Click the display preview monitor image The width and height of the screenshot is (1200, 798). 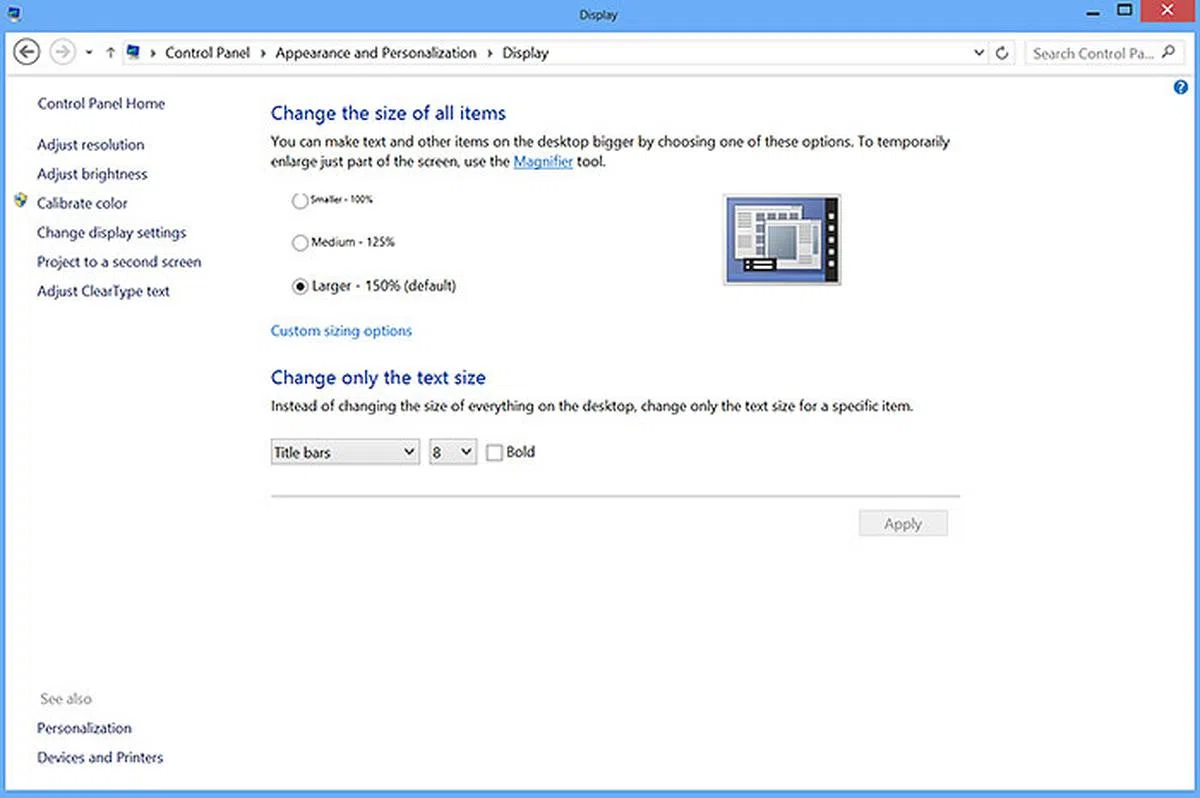(x=782, y=240)
